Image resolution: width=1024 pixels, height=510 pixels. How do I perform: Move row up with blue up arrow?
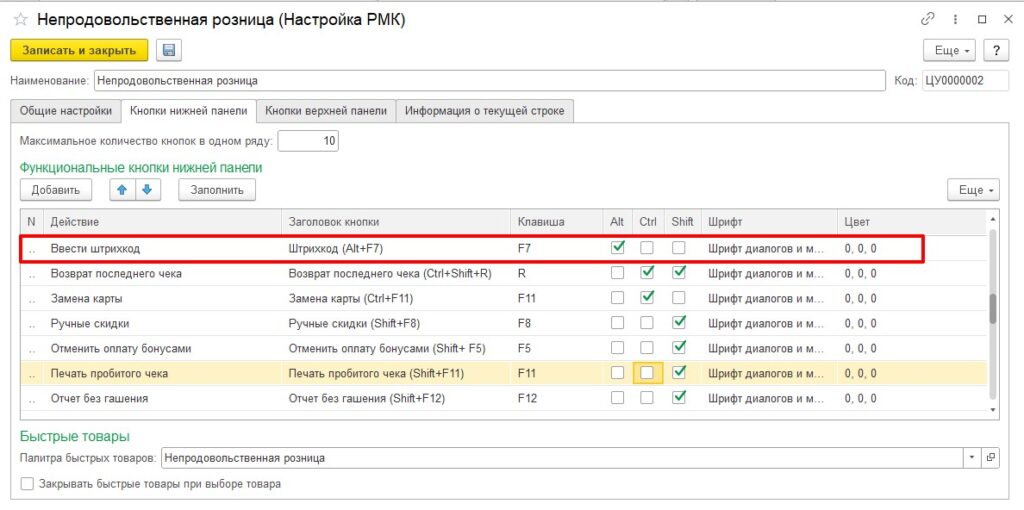click(123, 189)
